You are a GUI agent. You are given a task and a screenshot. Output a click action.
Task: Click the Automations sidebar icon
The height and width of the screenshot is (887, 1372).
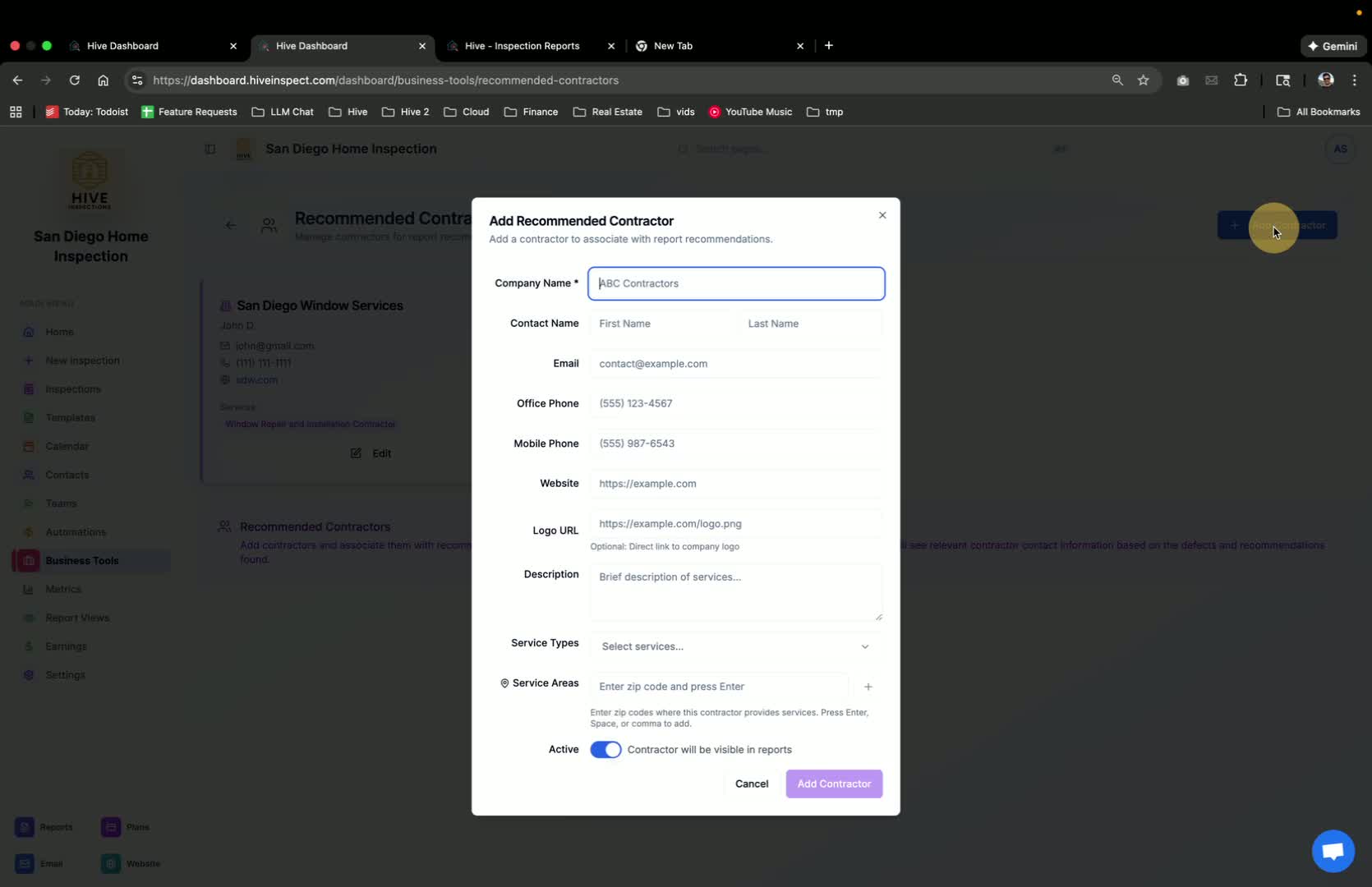29,532
